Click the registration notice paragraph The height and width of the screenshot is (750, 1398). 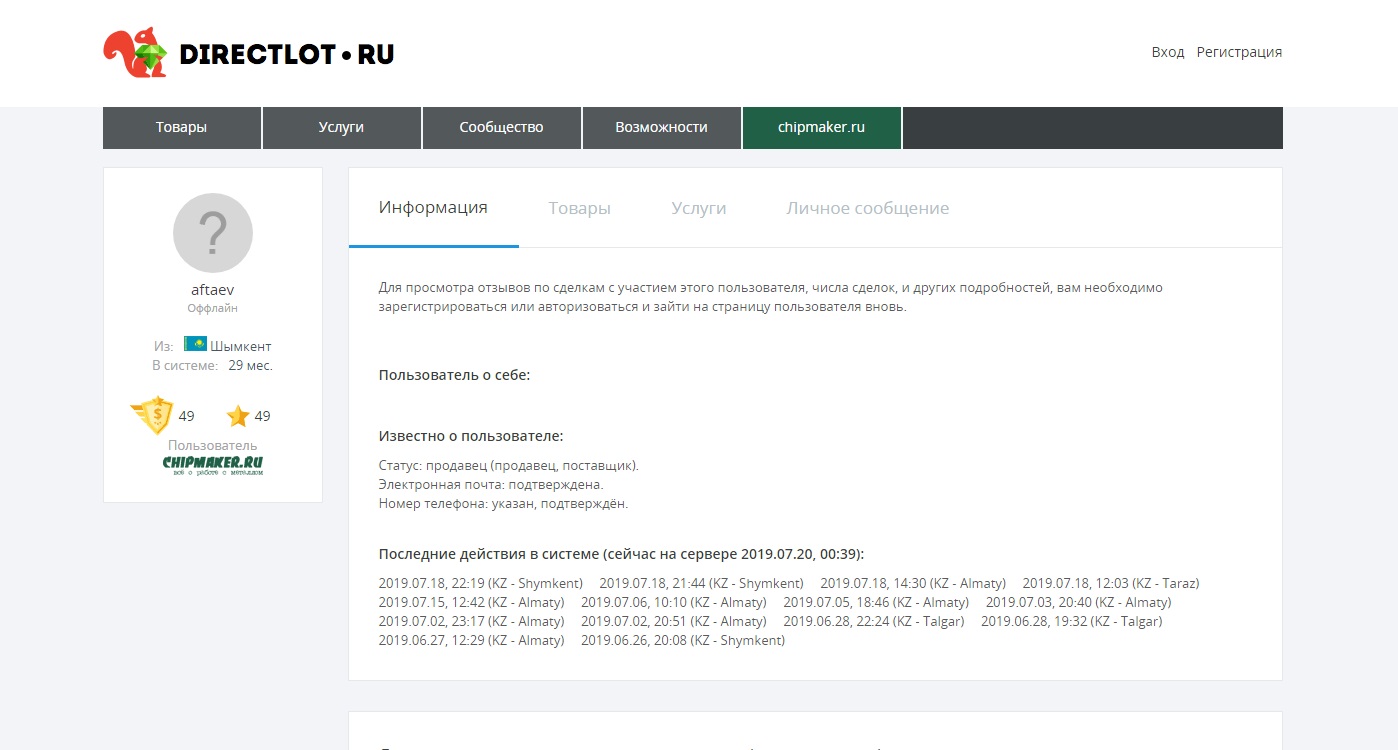771,297
